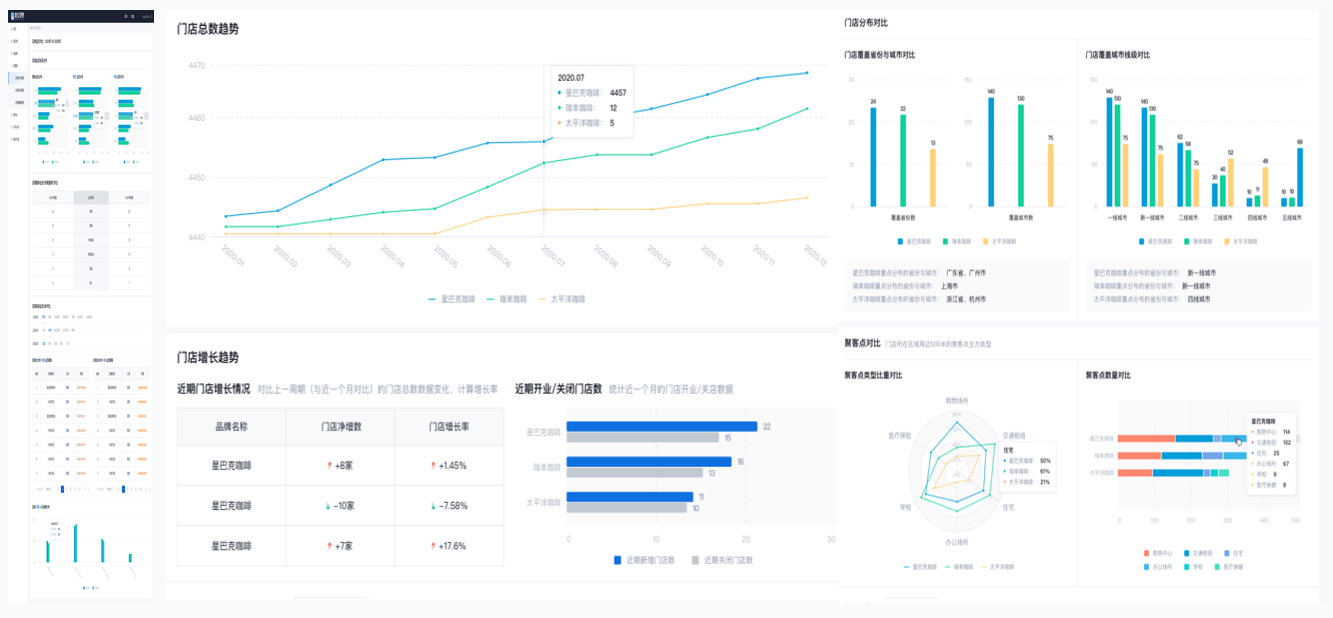Toggle 瑞幸咖啡 in 门店覆盖城市线级对比 legend
Screen dimensions: 1333x618
click(1198, 241)
